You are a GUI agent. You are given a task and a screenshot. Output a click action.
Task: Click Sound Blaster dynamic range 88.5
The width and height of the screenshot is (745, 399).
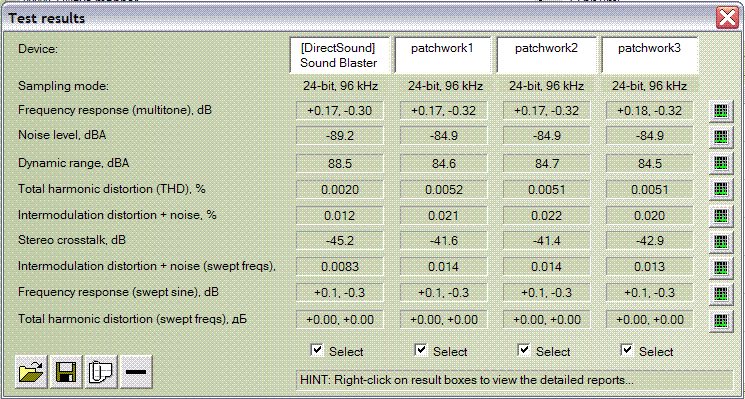[x=339, y=163]
